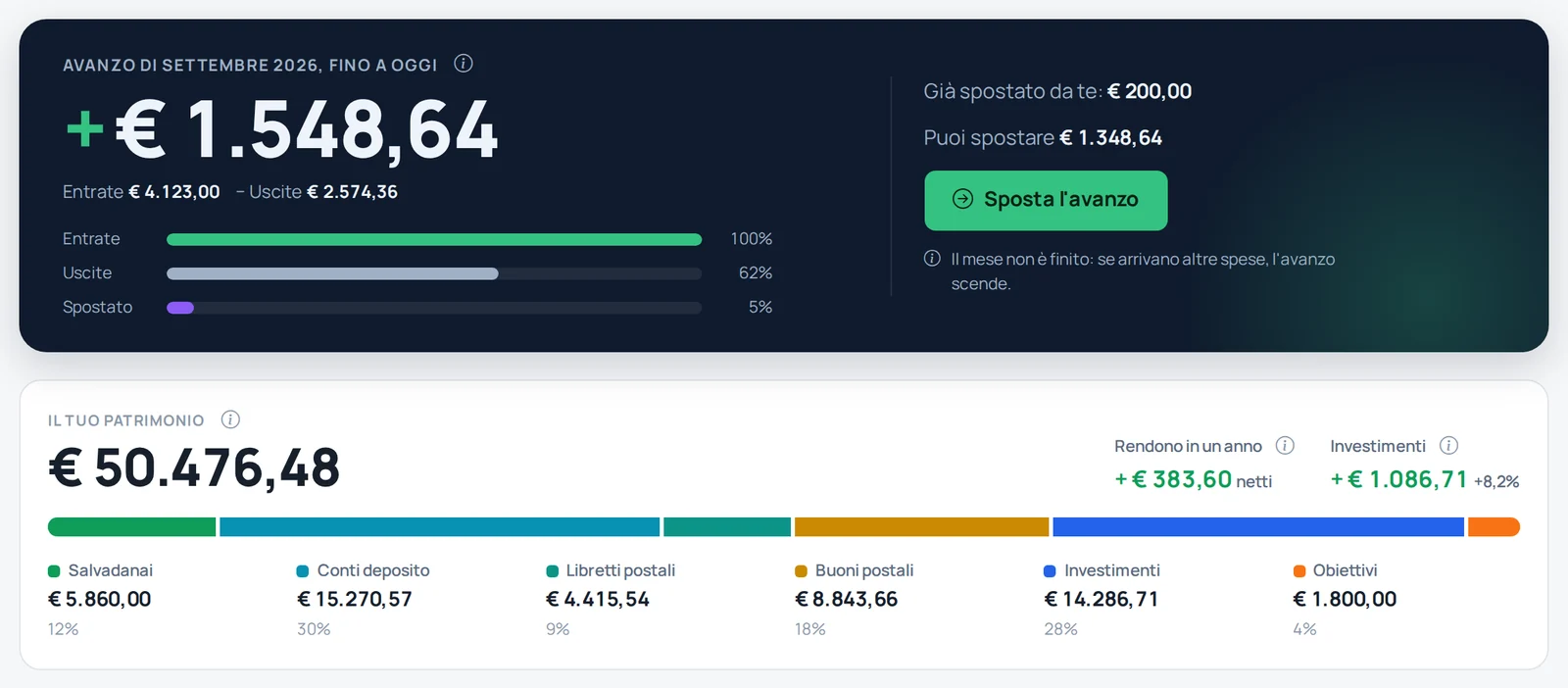Click the 28% under Investimenti
The width and height of the screenshot is (1568, 688).
pos(1060,629)
